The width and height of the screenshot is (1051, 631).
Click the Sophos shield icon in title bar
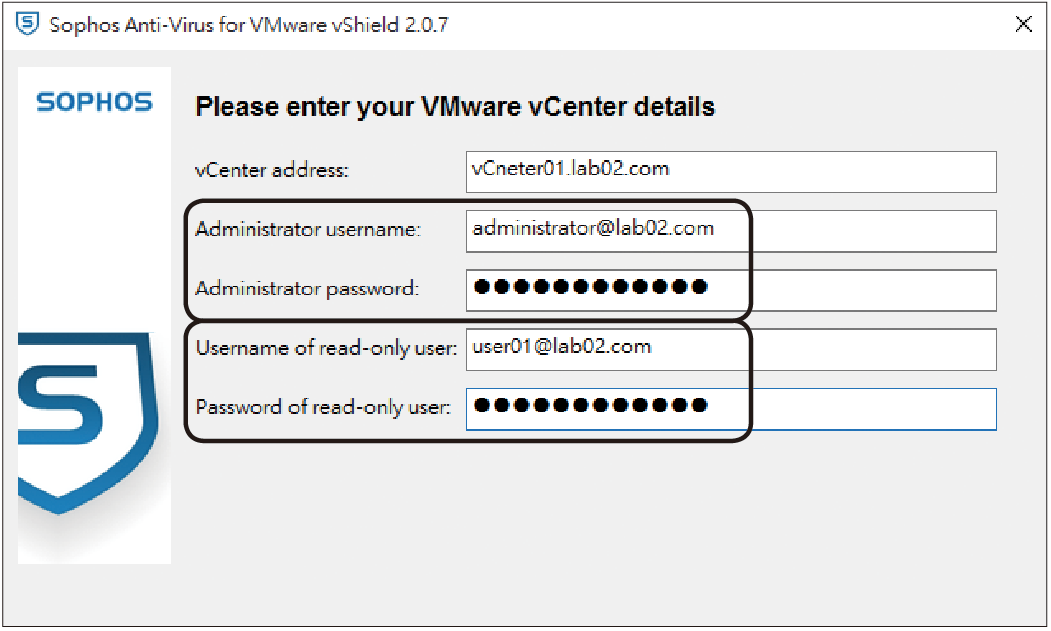(x=27, y=24)
